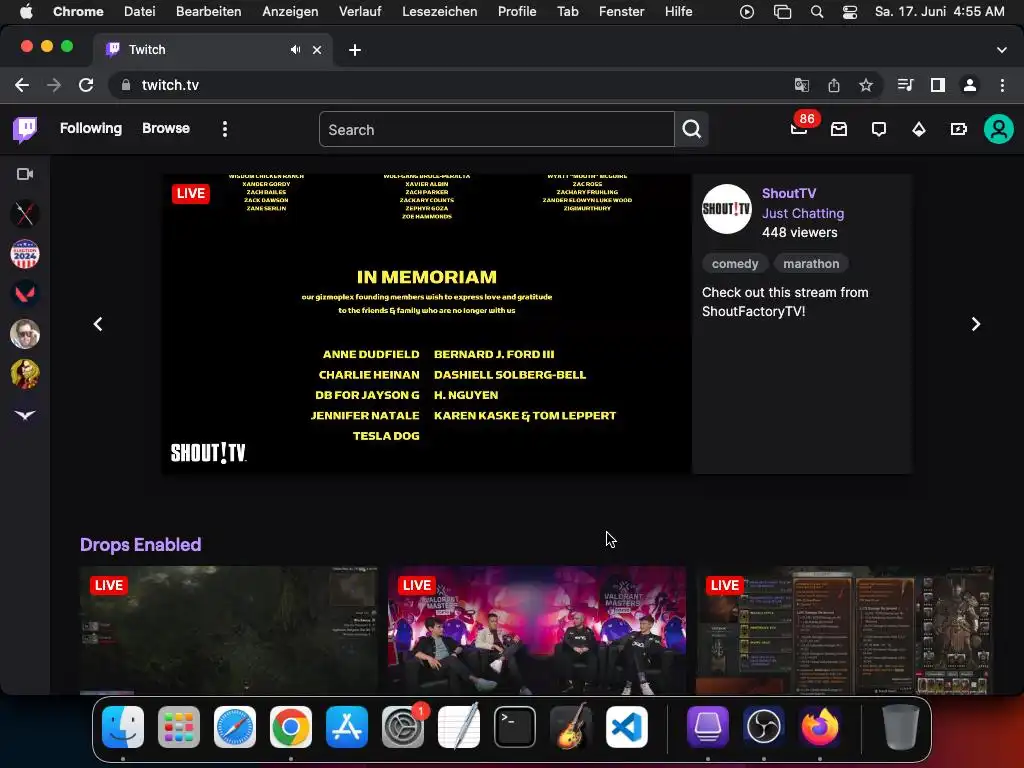
Task: Open the Fenster menu
Action: click(x=621, y=11)
